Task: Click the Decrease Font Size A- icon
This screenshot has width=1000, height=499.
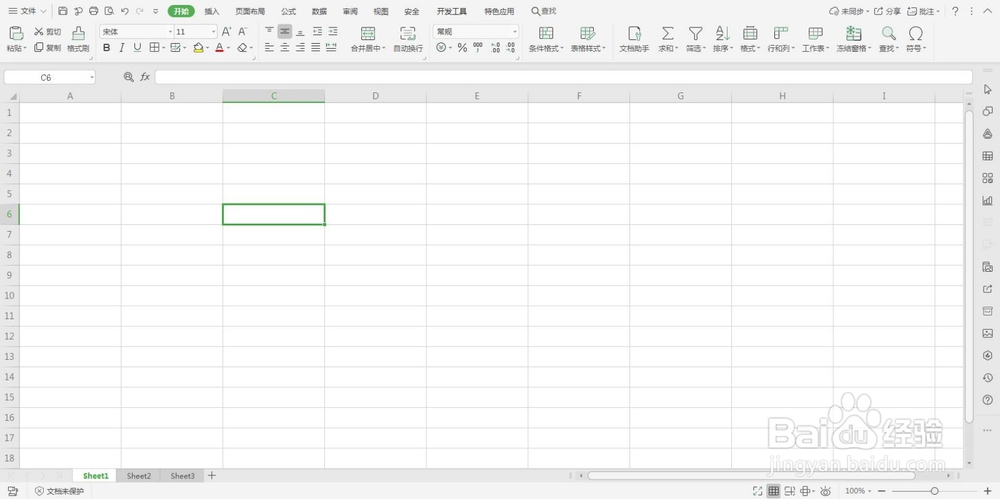Action: coord(242,32)
